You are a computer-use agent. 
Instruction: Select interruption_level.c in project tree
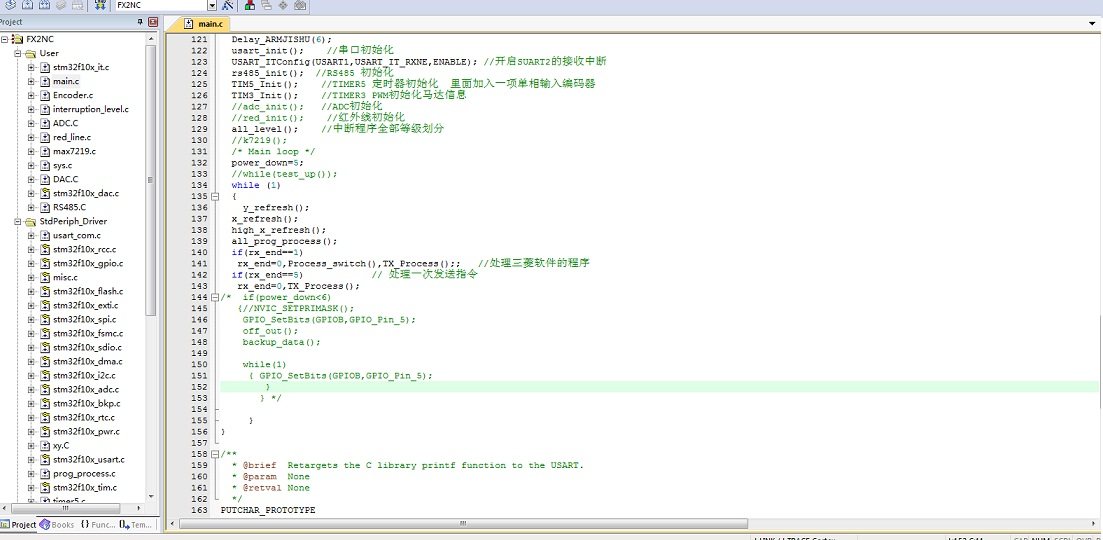[x=91, y=109]
